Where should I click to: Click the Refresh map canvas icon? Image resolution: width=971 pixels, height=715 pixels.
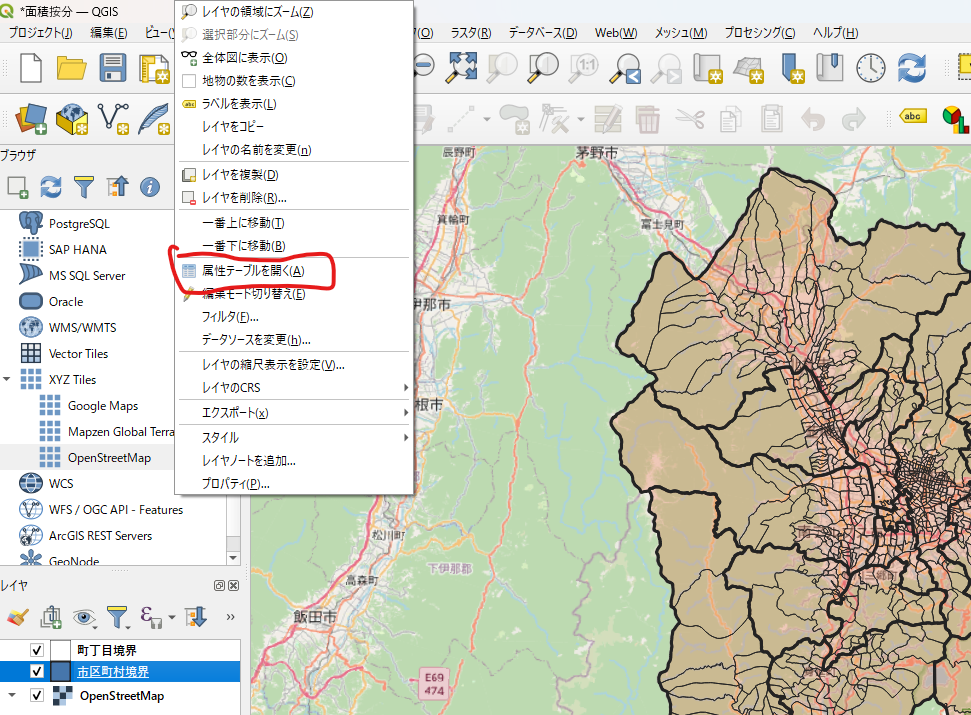click(x=912, y=67)
